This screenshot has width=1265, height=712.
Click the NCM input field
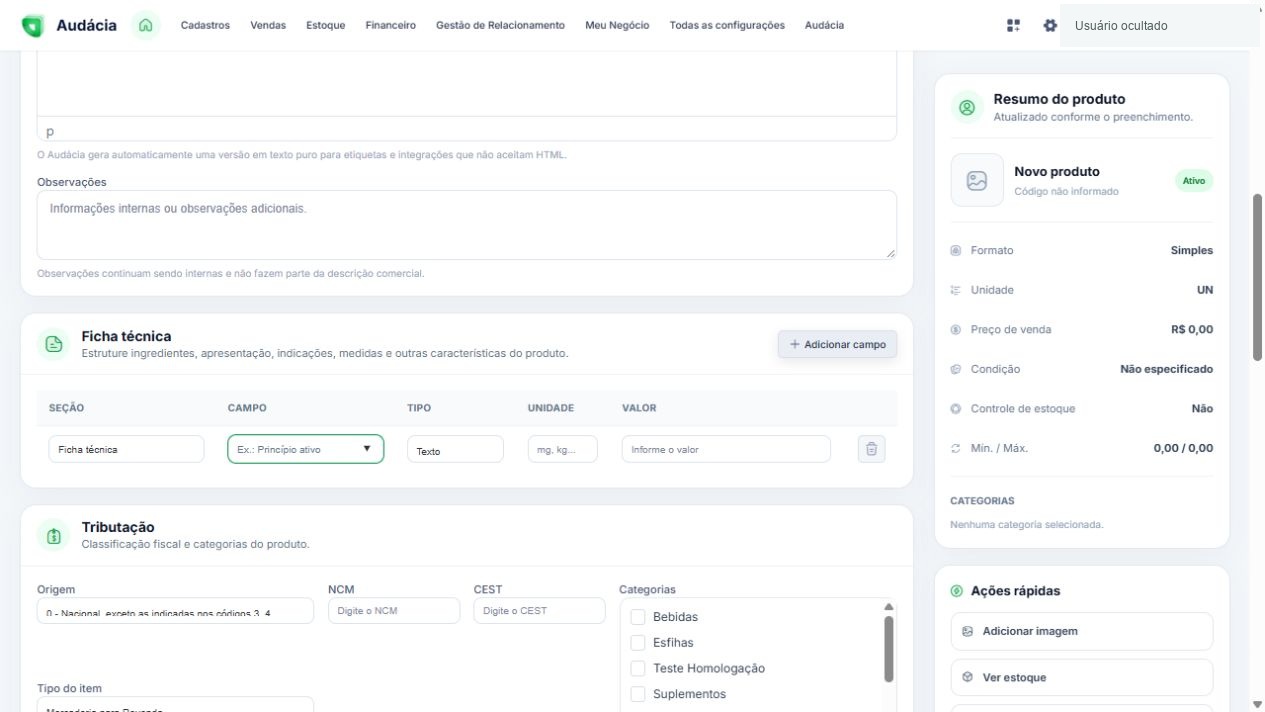[394, 610]
